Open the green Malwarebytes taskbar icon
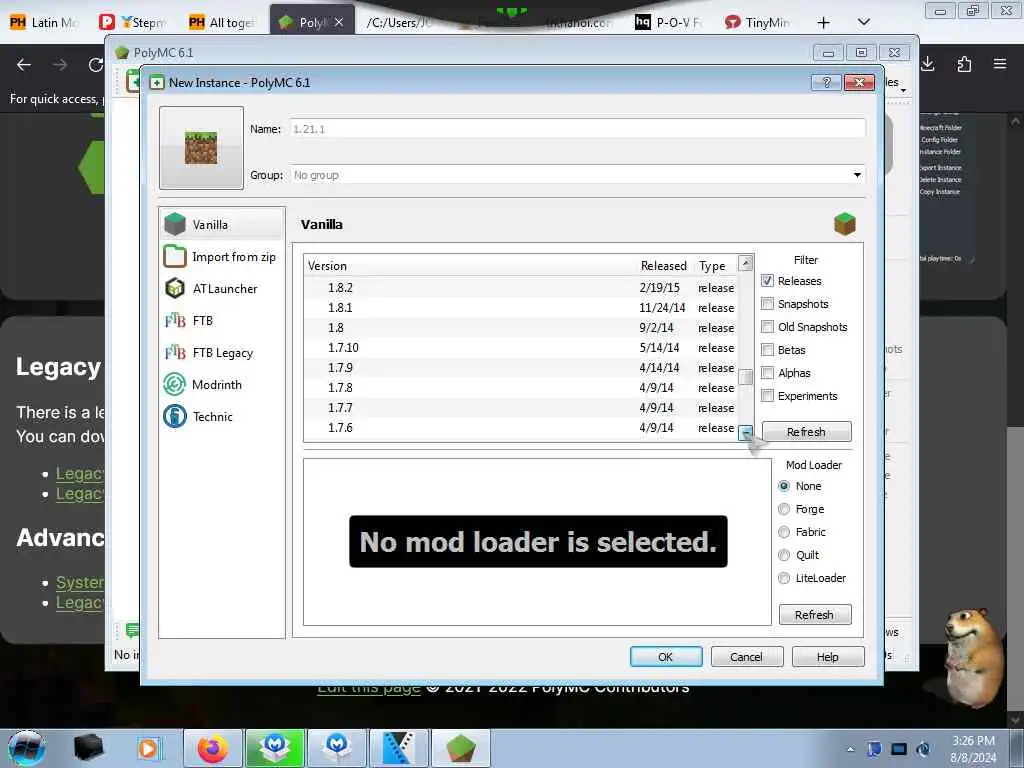1024x768 pixels. pyautogui.click(x=275, y=748)
